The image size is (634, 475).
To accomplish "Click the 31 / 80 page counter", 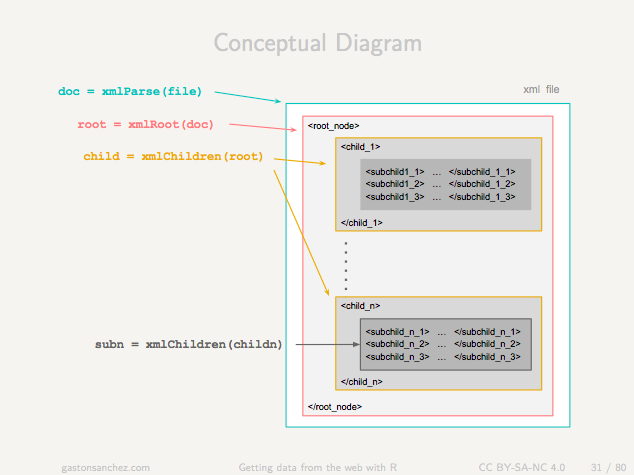I will [x=608, y=467].
